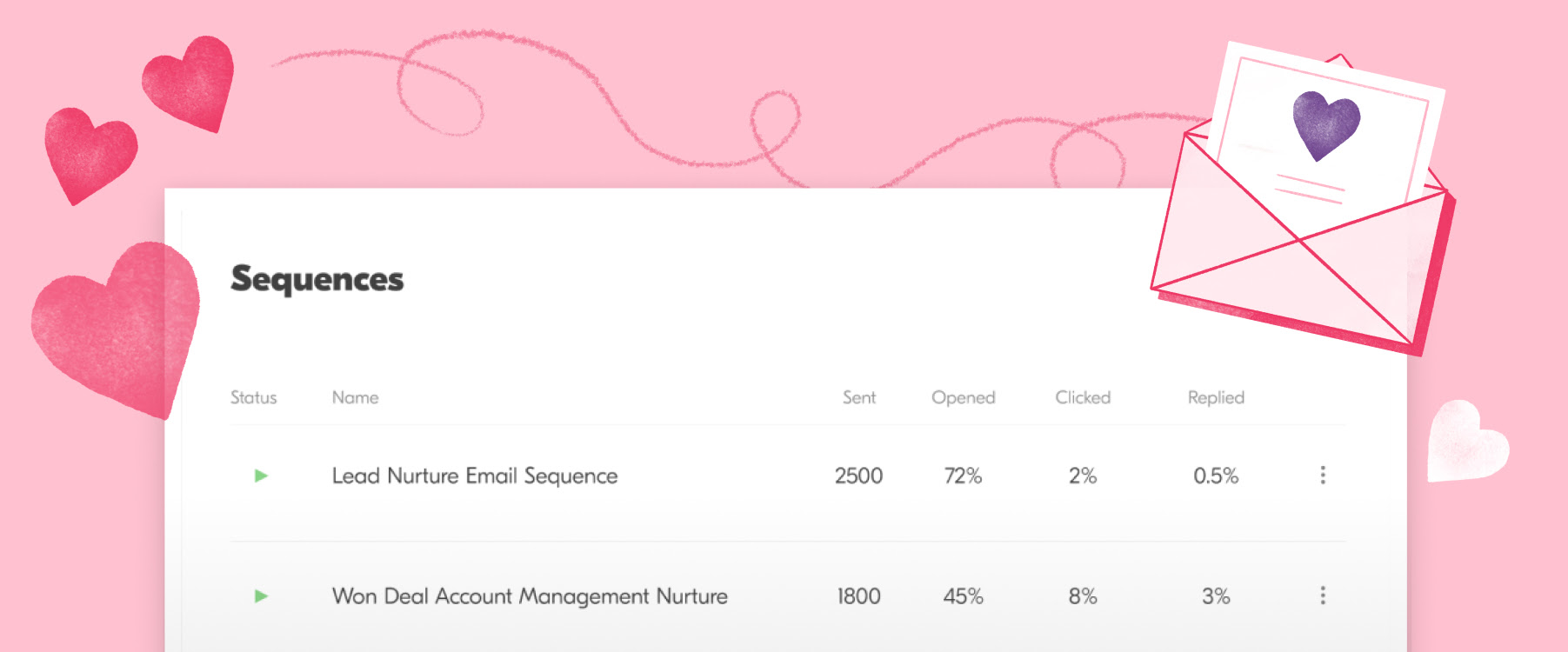Sort by the Opened column header

pyautogui.click(x=963, y=397)
